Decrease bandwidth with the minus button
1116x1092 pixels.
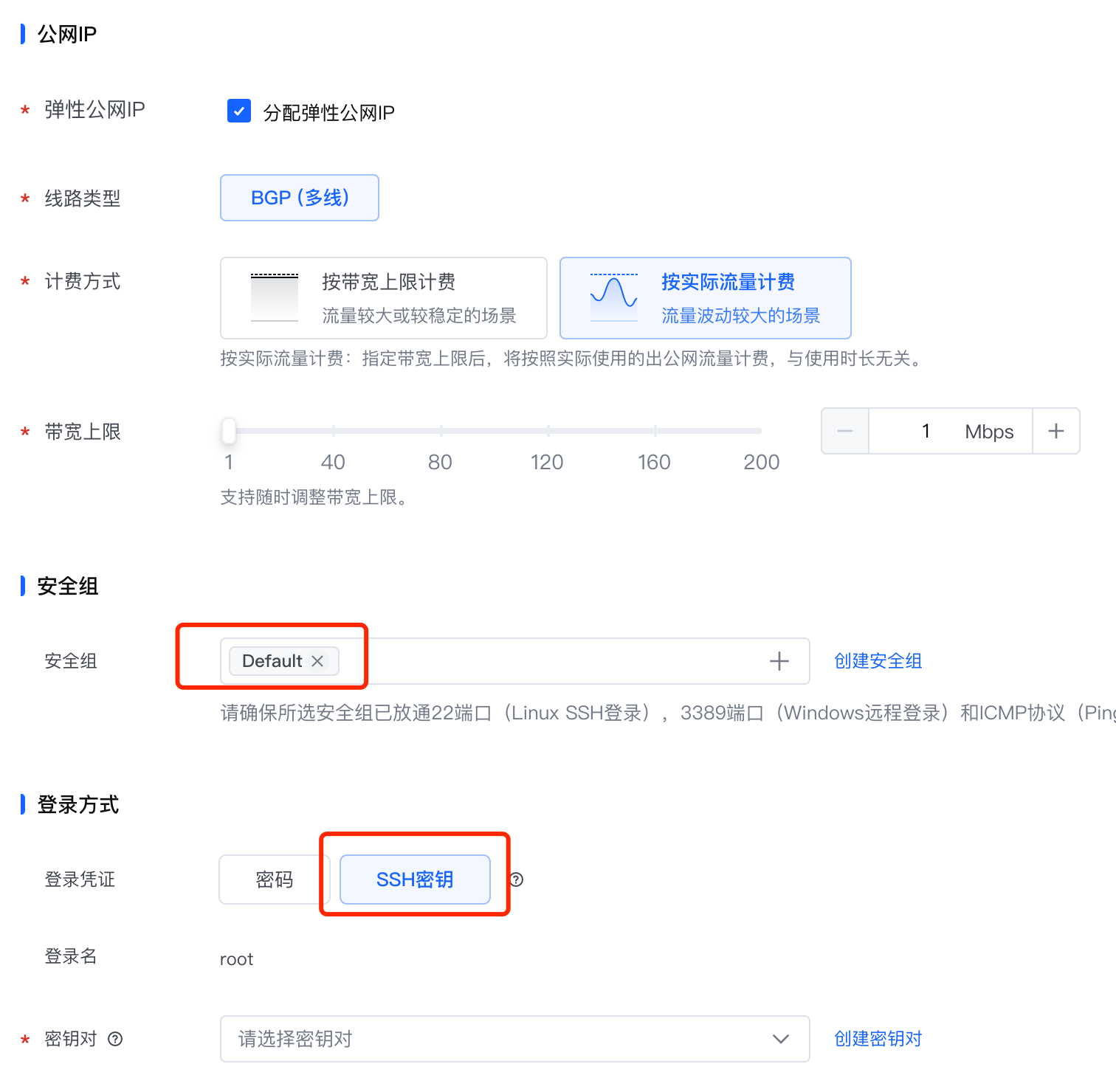coord(845,431)
